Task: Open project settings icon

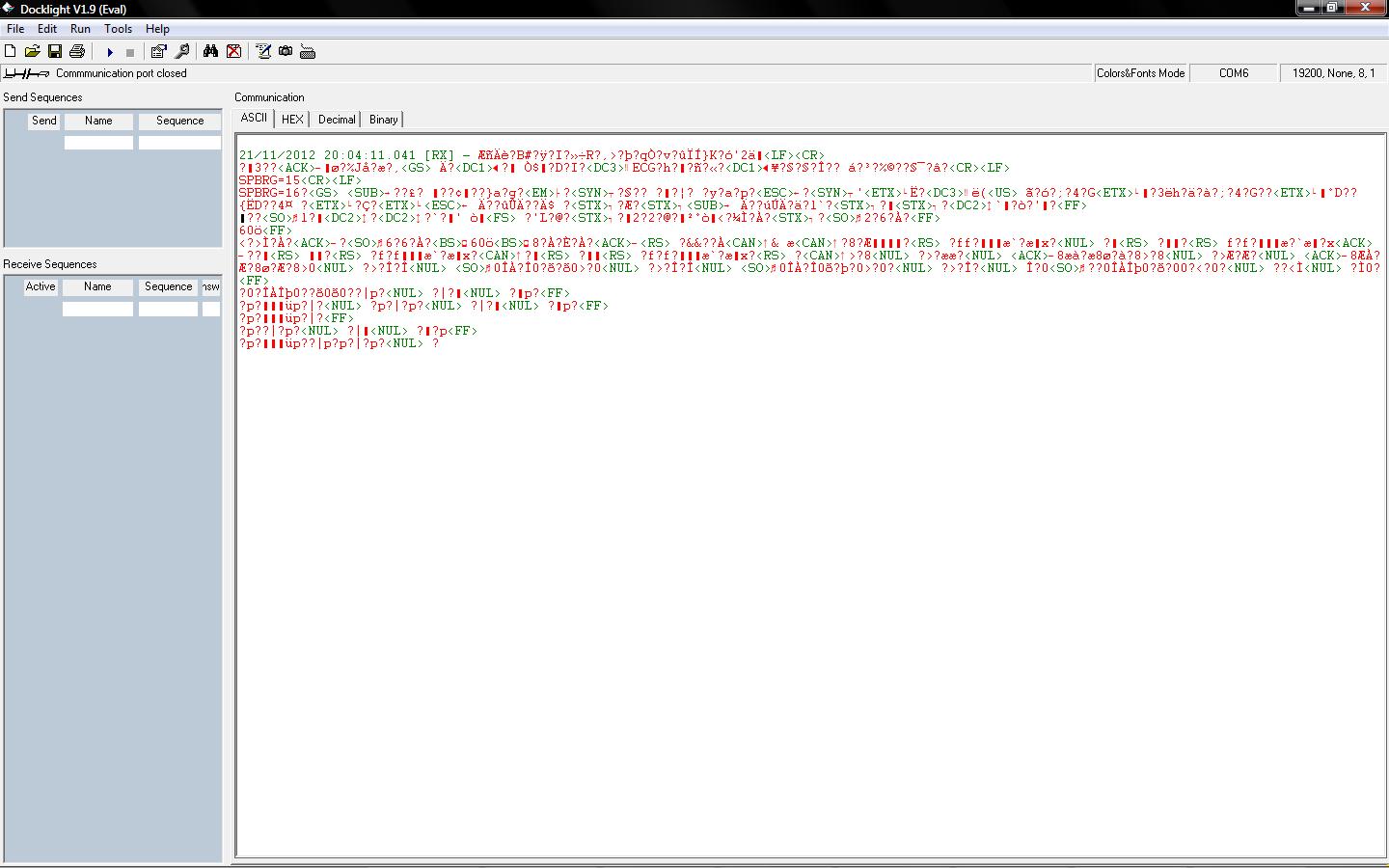Action: [159, 51]
